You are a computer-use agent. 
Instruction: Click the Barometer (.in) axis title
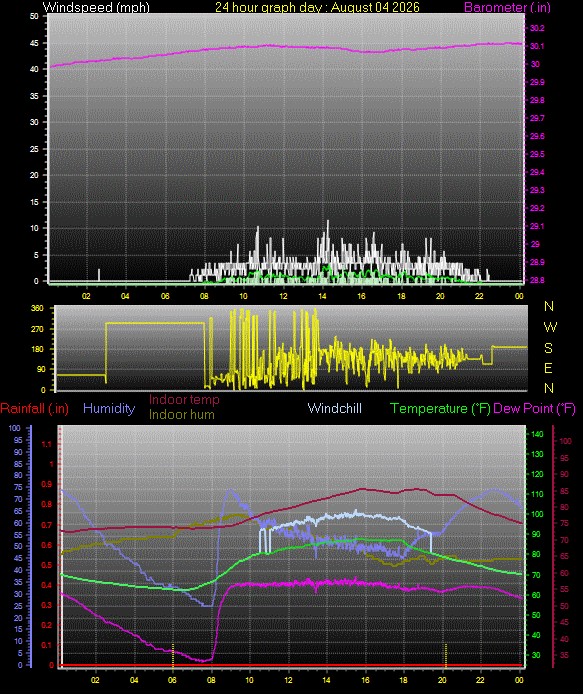pos(507,7)
